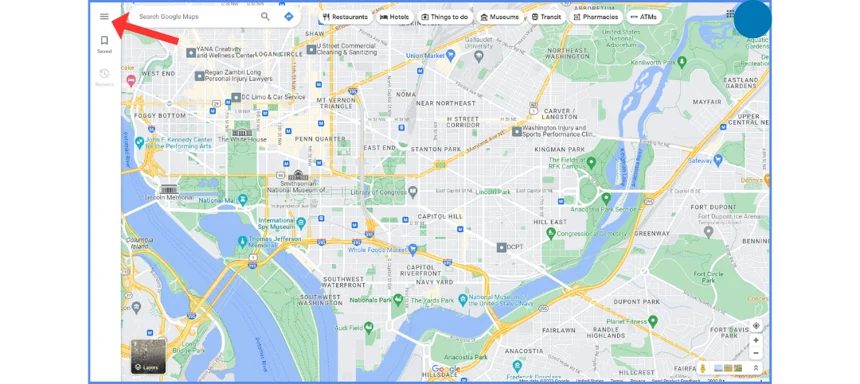Image resolution: width=860 pixels, height=384 pixels.
Task: Click the Washington Injury and Sports marker
Action: [516, 131]
